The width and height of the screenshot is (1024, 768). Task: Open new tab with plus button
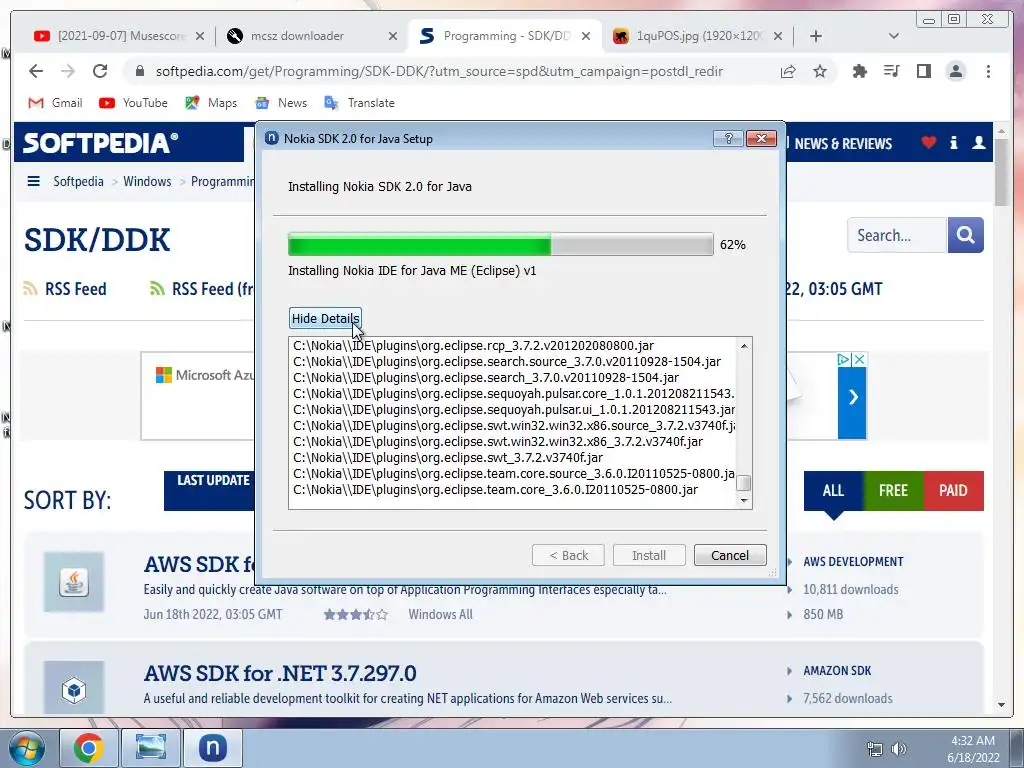pos(816,36)
